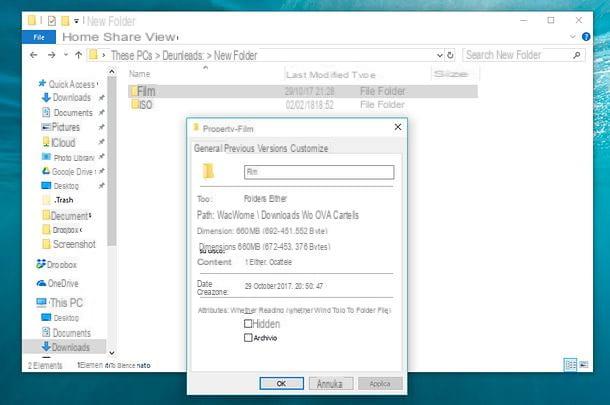
Task: Switch to the General properties tab
Action: [208, 148]
